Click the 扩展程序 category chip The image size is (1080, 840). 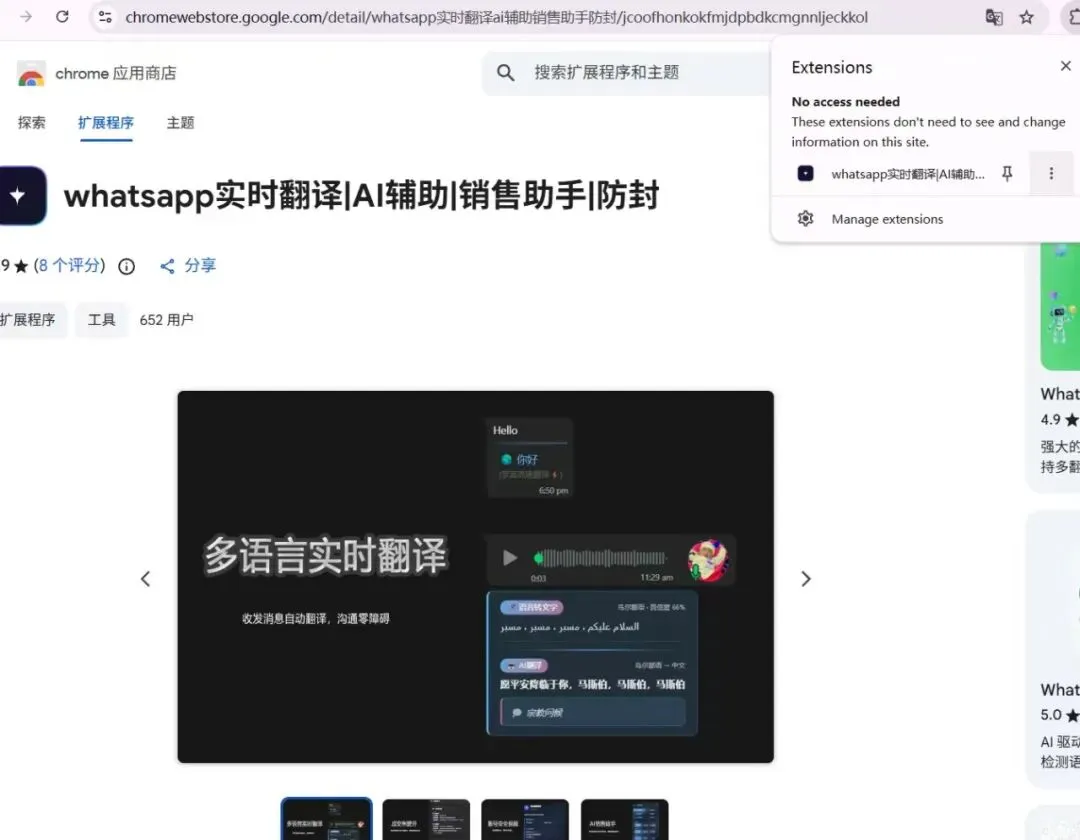coord(32,320)
